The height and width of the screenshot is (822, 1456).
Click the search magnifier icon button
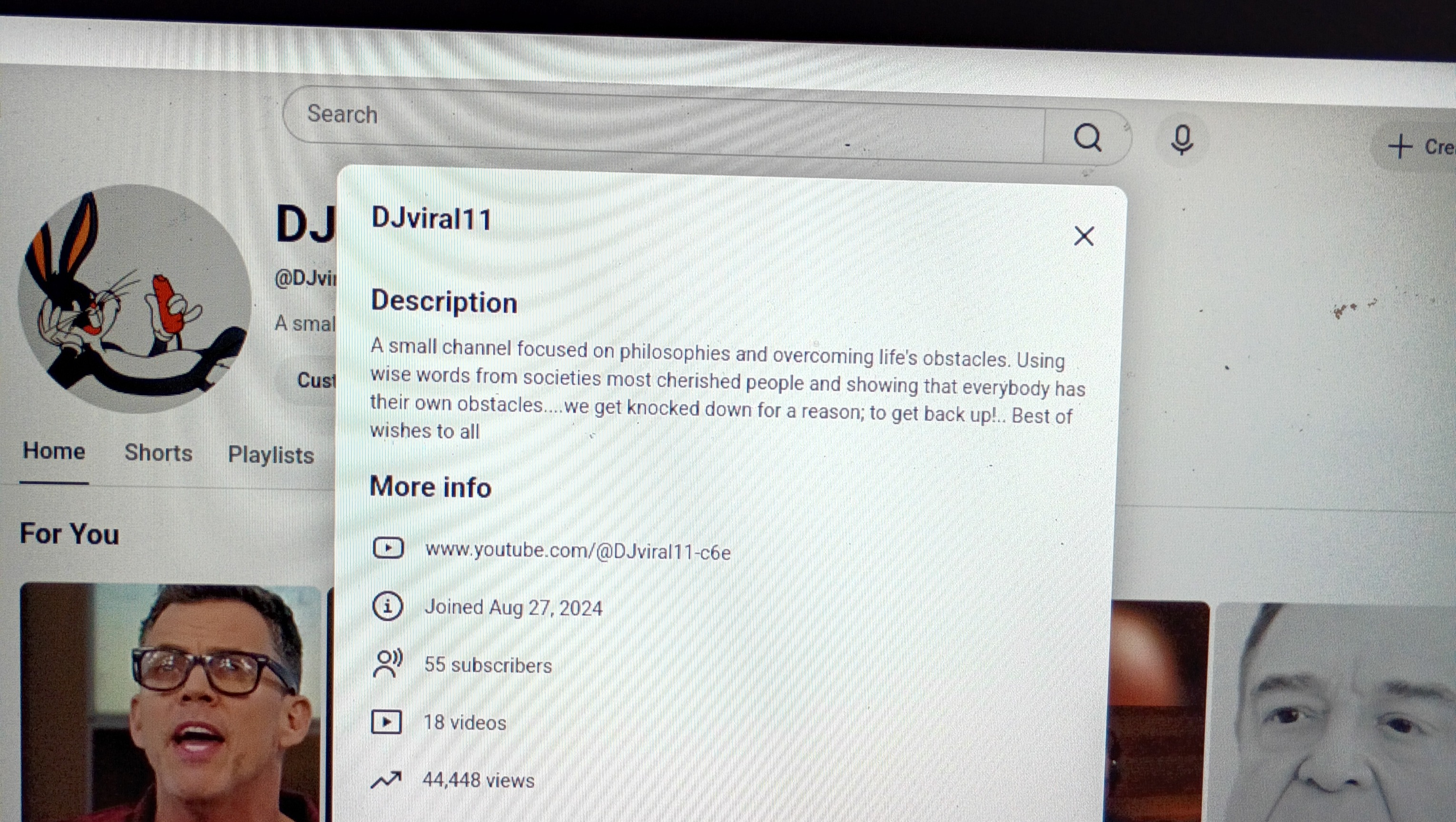(x=1087, y=138)
